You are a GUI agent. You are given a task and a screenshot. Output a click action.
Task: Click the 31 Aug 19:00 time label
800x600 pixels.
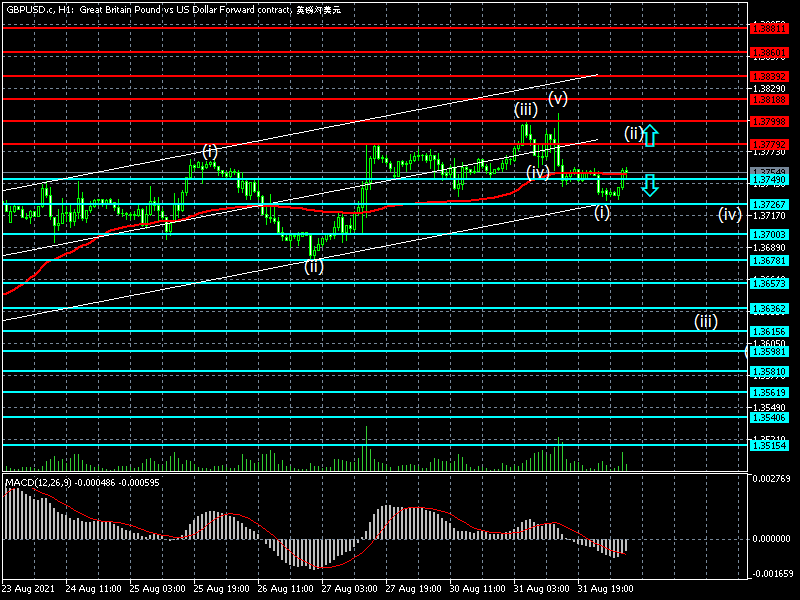606,589
